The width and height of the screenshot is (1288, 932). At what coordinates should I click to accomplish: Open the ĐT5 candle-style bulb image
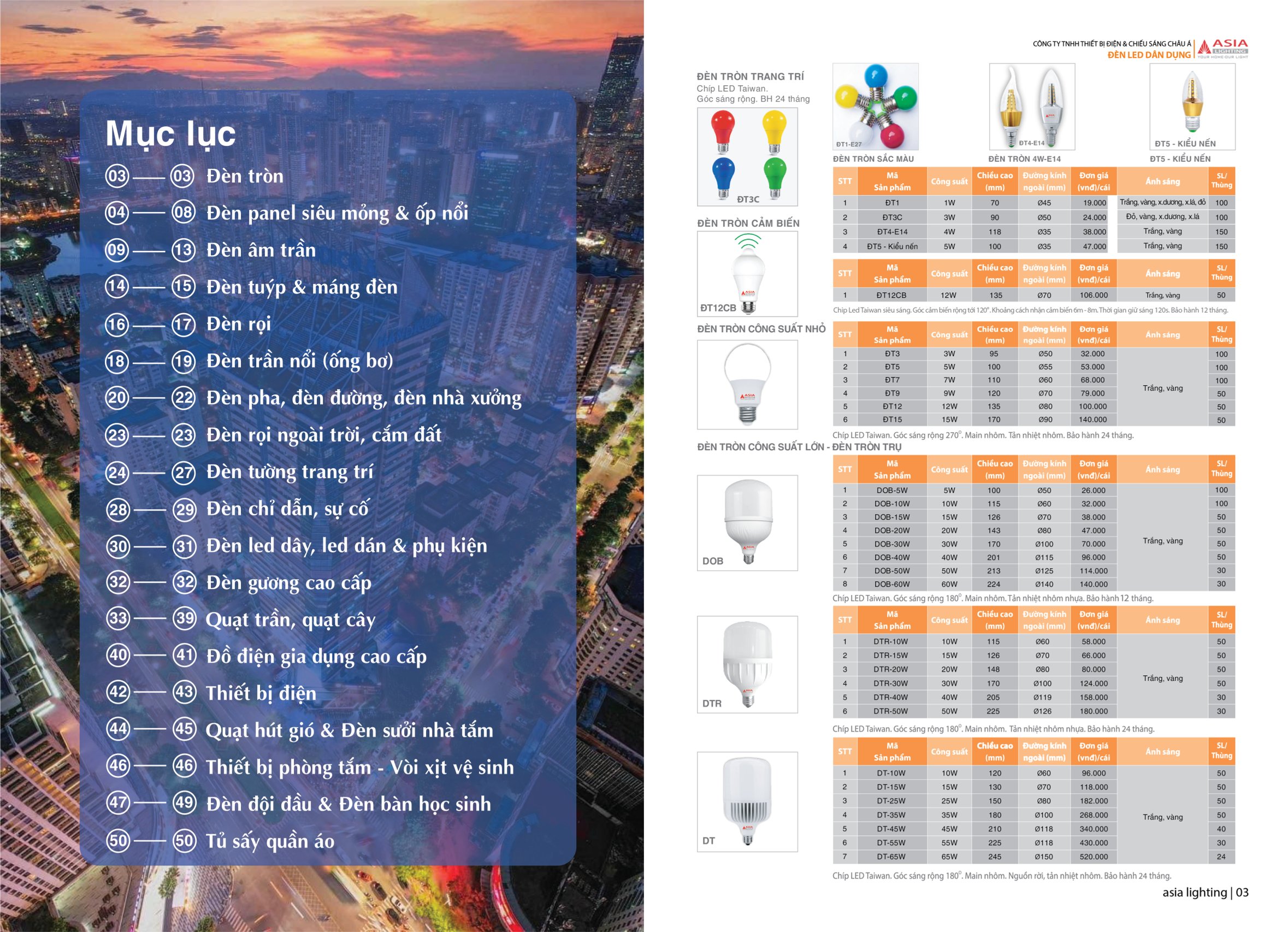(1191, 105)
